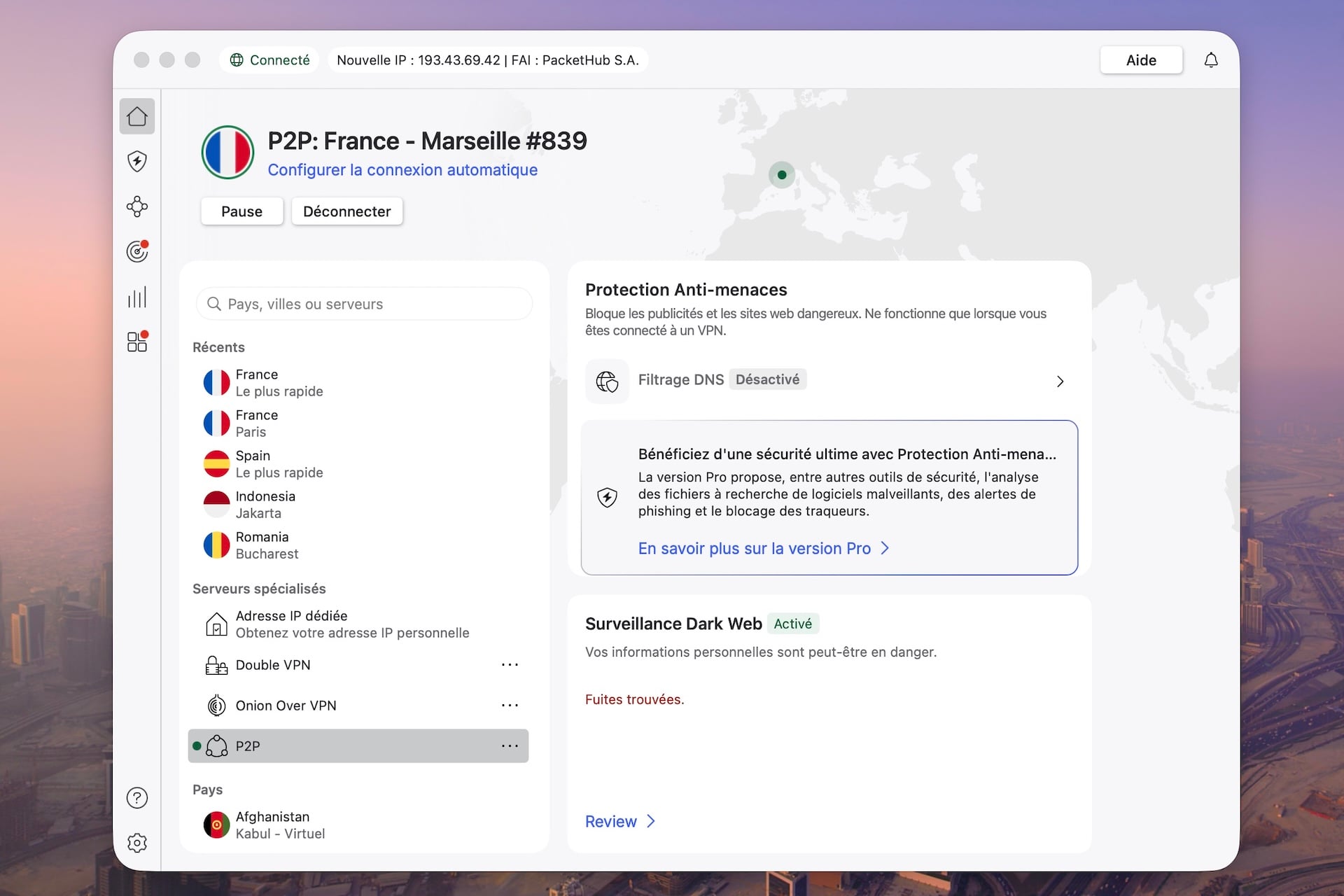
Task: Open the Double VPN three-dot menu
Action: [x=510, y=664]
